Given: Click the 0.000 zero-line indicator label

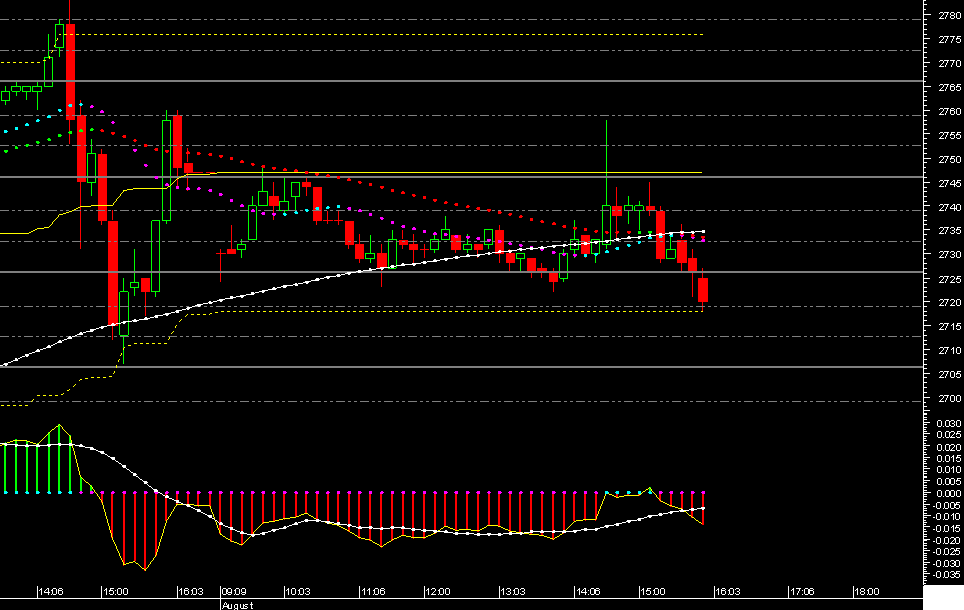Looking at the screenshot, I should [949, 493].
